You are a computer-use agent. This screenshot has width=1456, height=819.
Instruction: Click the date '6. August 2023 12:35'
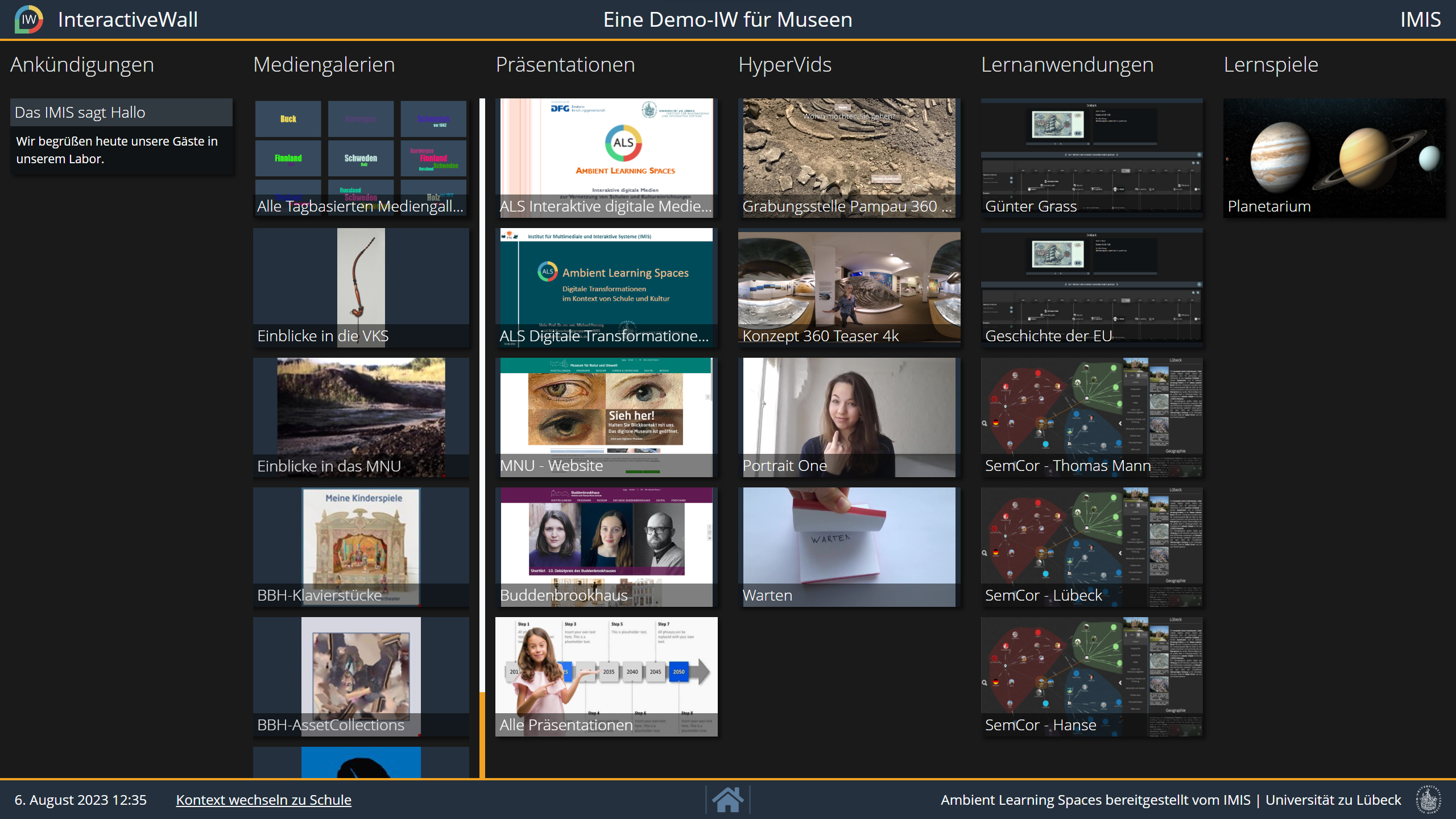point(80,800)
